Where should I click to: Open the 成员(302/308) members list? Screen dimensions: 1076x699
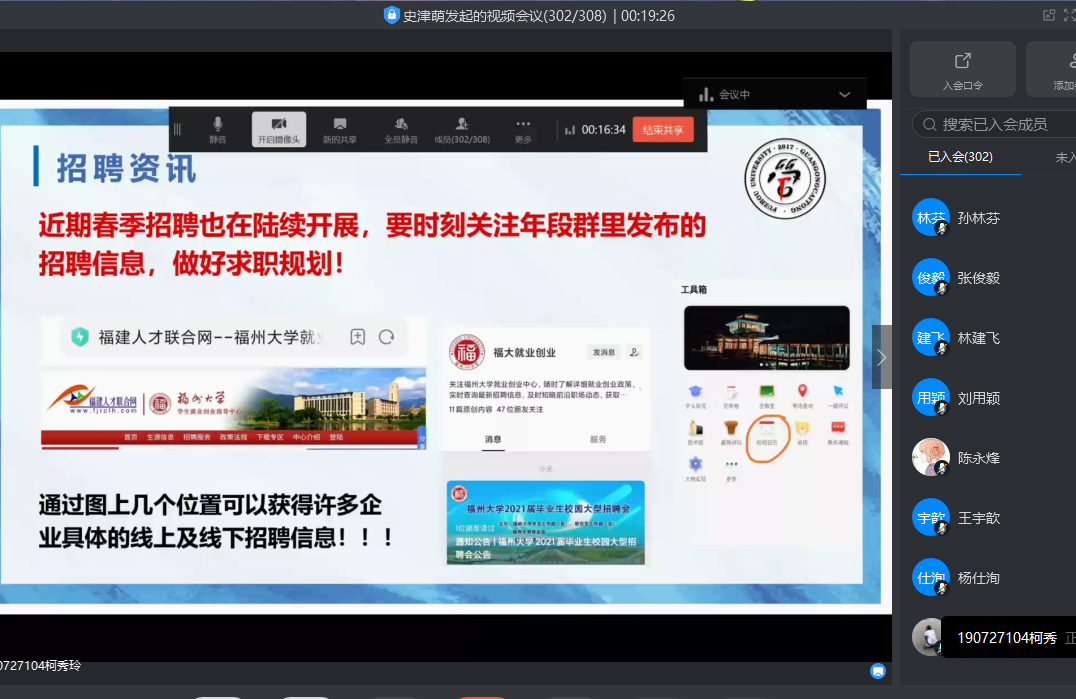click(x=462, y=129)
